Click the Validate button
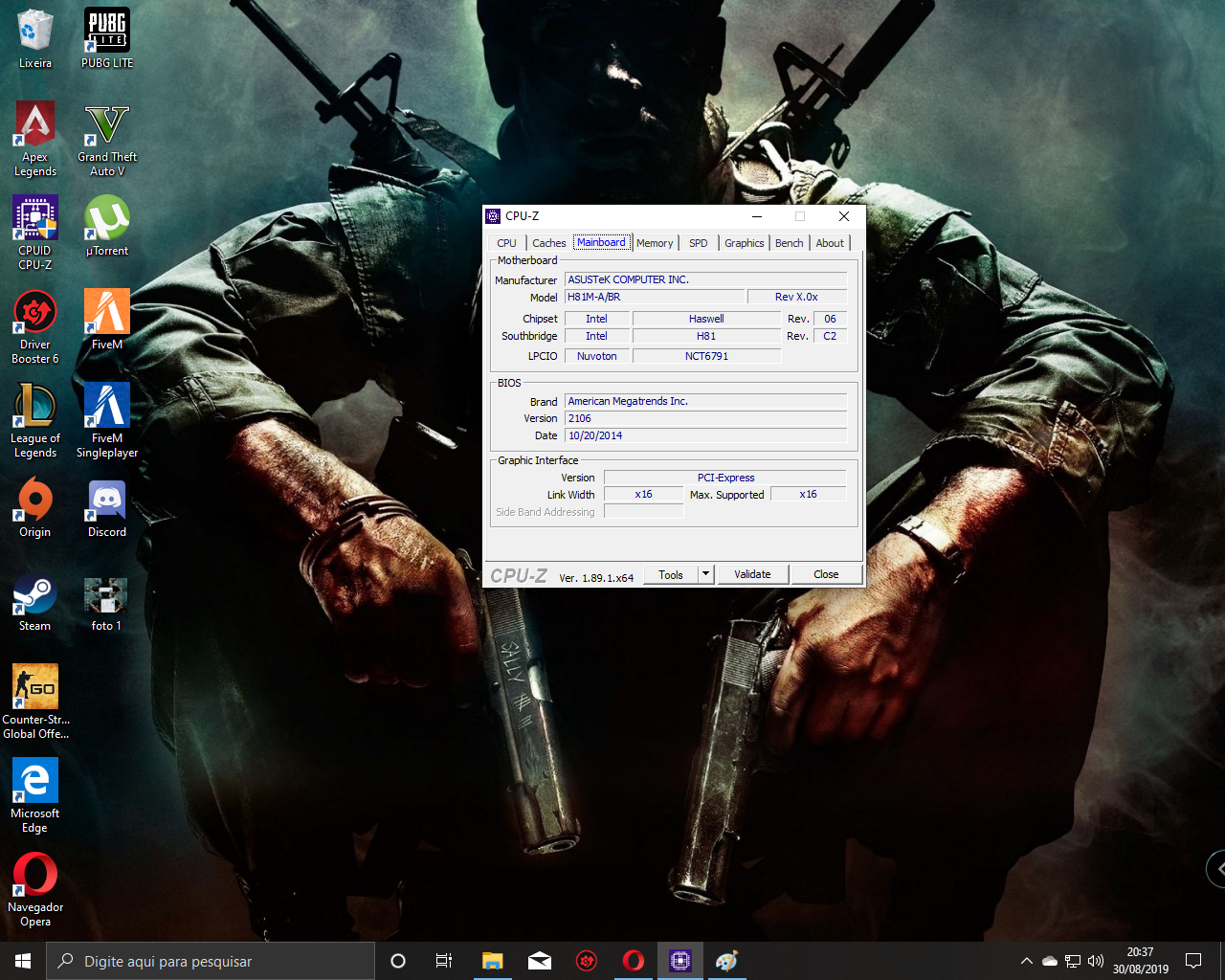Screen dimensions: 1225x980 (x=752, y=574)
